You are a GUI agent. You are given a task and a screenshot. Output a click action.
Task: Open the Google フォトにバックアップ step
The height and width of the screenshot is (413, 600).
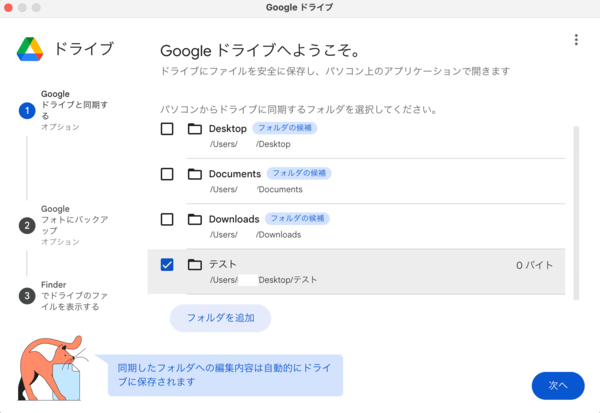[x=75, y=225]
